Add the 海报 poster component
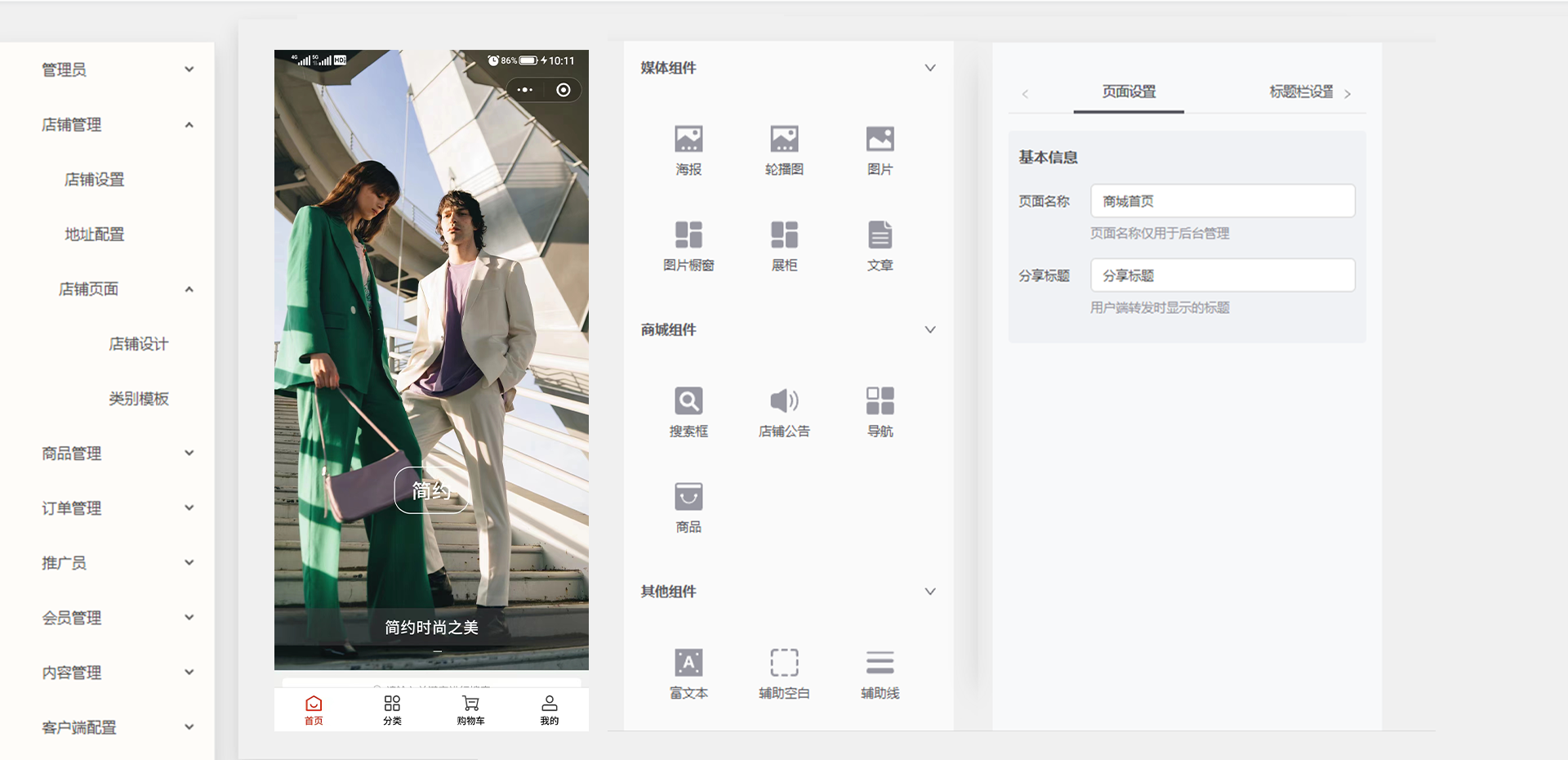Image resolution: width=1568 pixels, height=760 pixels. [x=688, y=150]
